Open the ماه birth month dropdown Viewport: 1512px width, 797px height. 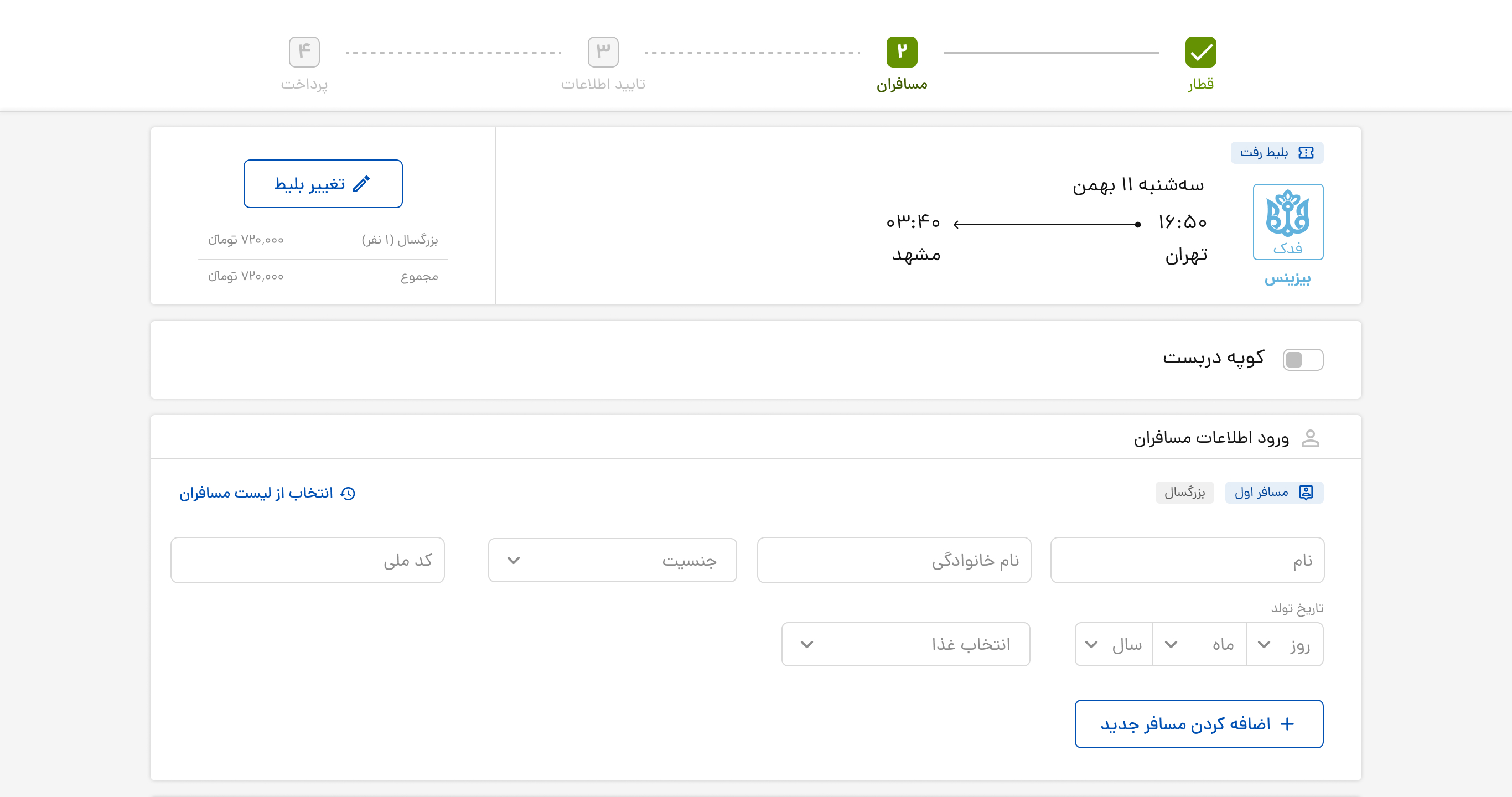pyautogui.click(x=1199, y=644)
